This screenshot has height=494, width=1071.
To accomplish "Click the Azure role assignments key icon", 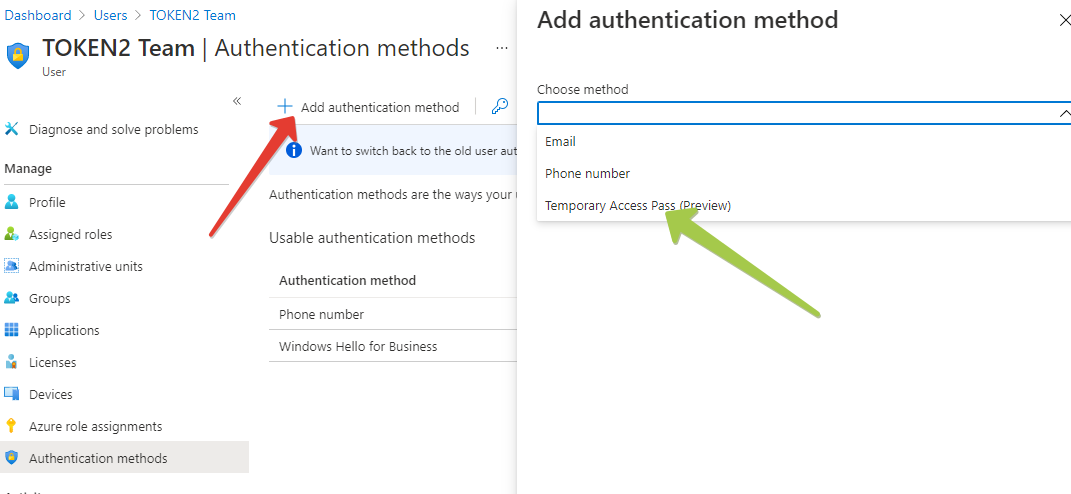I will [11, 426].
